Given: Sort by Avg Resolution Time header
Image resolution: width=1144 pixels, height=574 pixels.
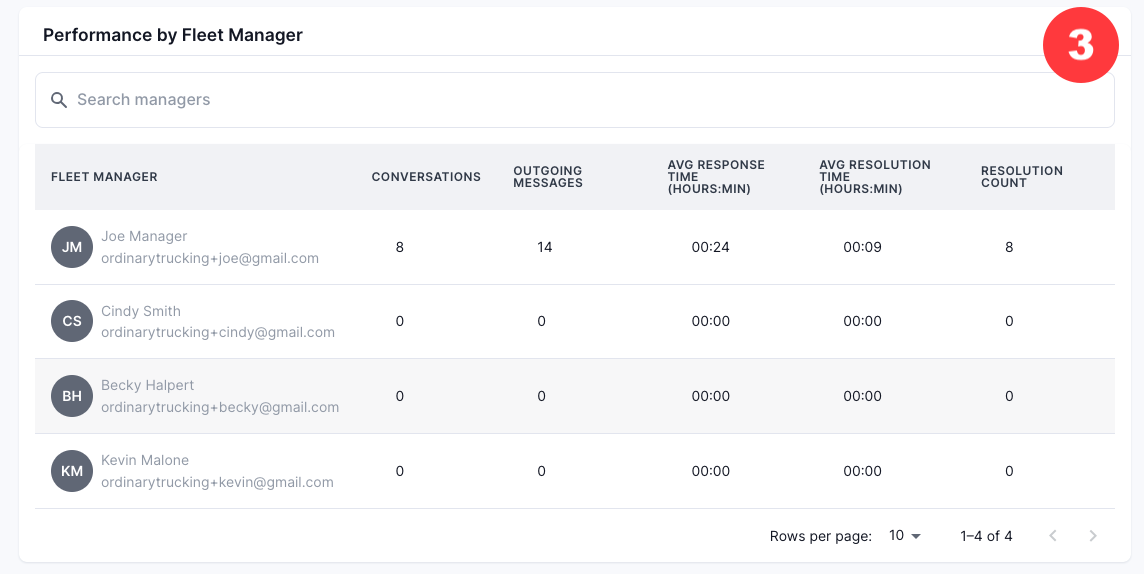Looking at the screenshot, I should tap(875, 177).
